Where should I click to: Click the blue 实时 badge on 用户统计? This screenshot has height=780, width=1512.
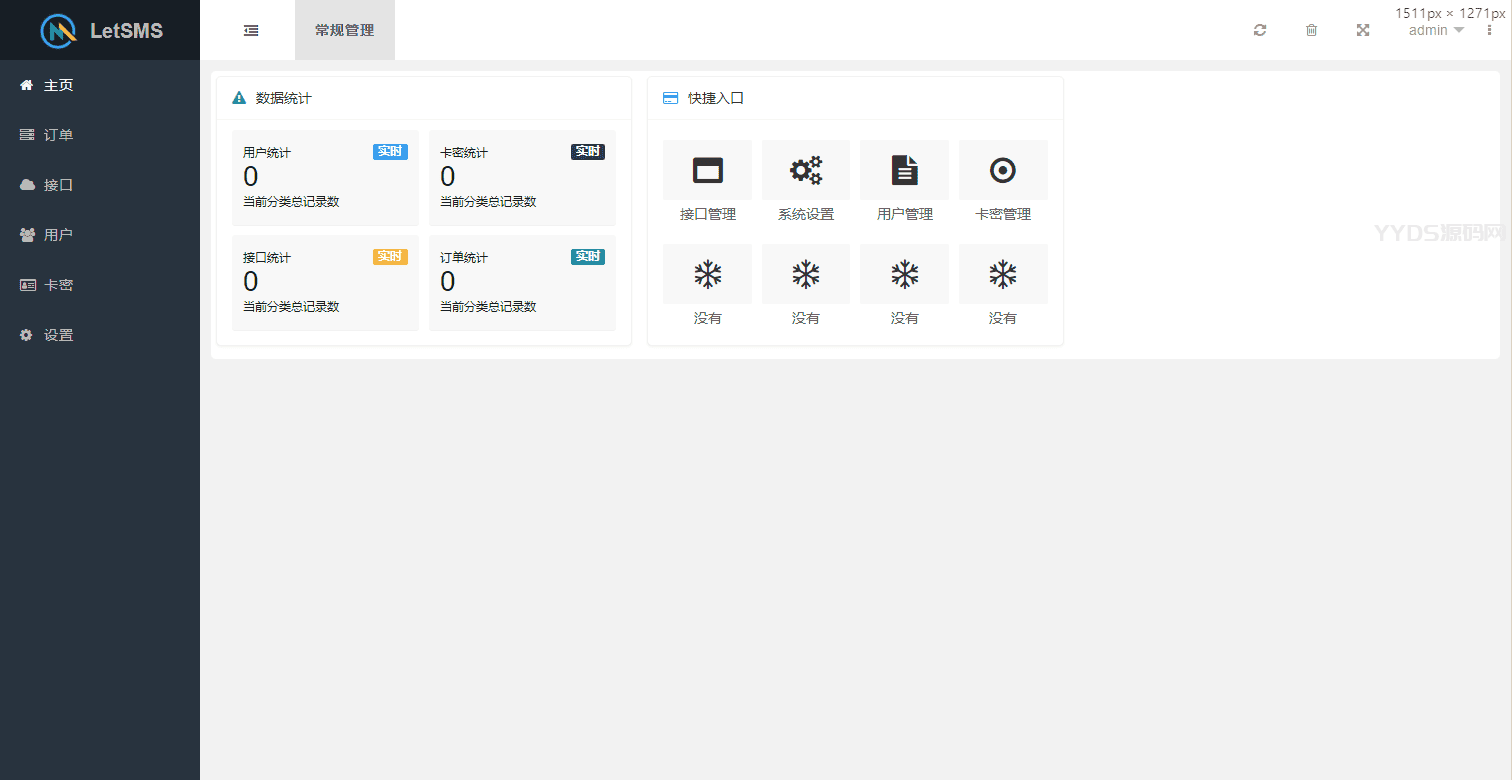(390, 152)
